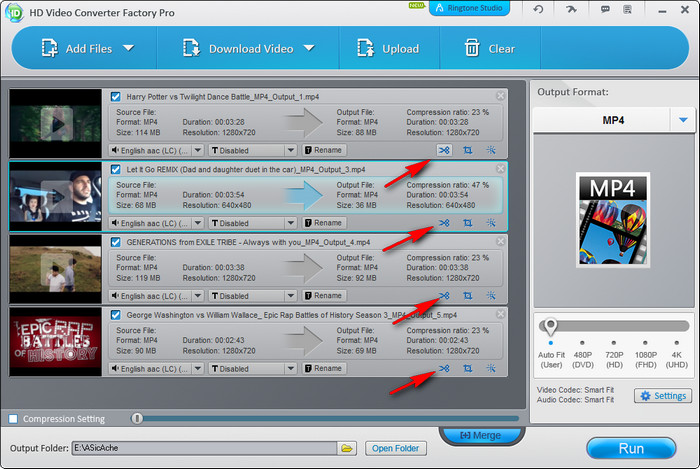700x469 pixels.
Task: Browse for output folder with the folder icon
Action: coord(347,448)
